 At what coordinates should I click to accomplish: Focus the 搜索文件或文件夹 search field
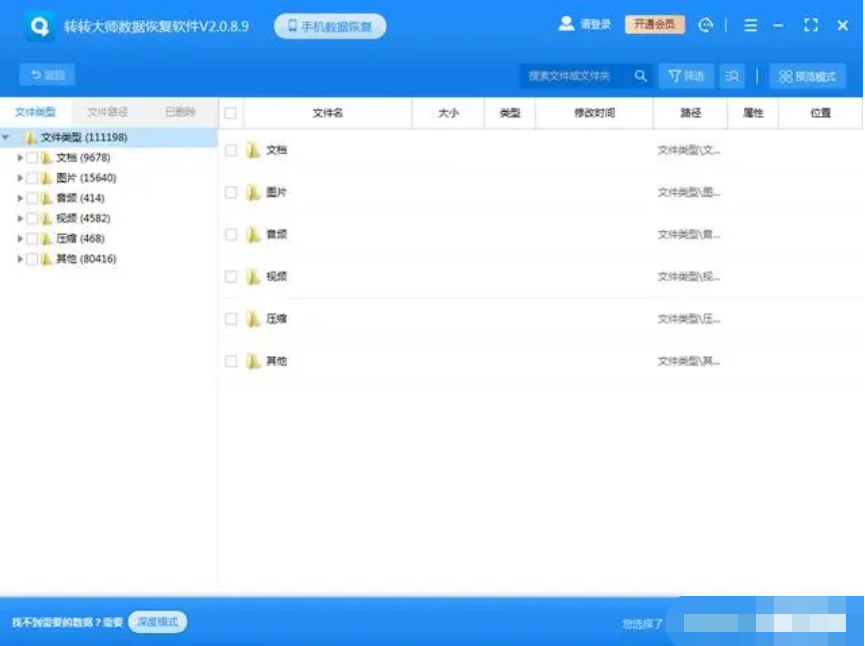(x=575, y=76)
